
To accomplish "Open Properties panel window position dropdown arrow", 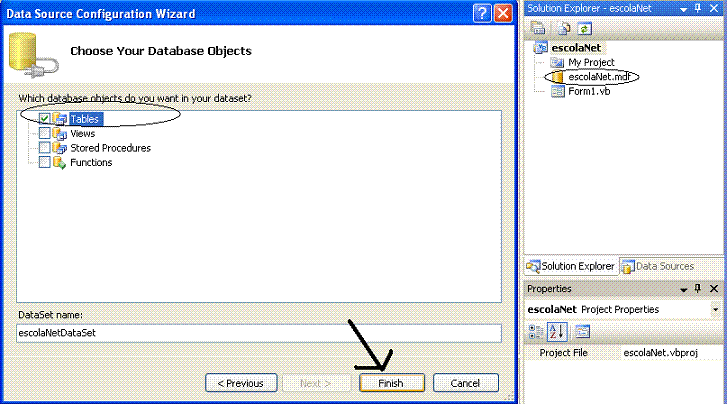I will (x=683, y=289).
